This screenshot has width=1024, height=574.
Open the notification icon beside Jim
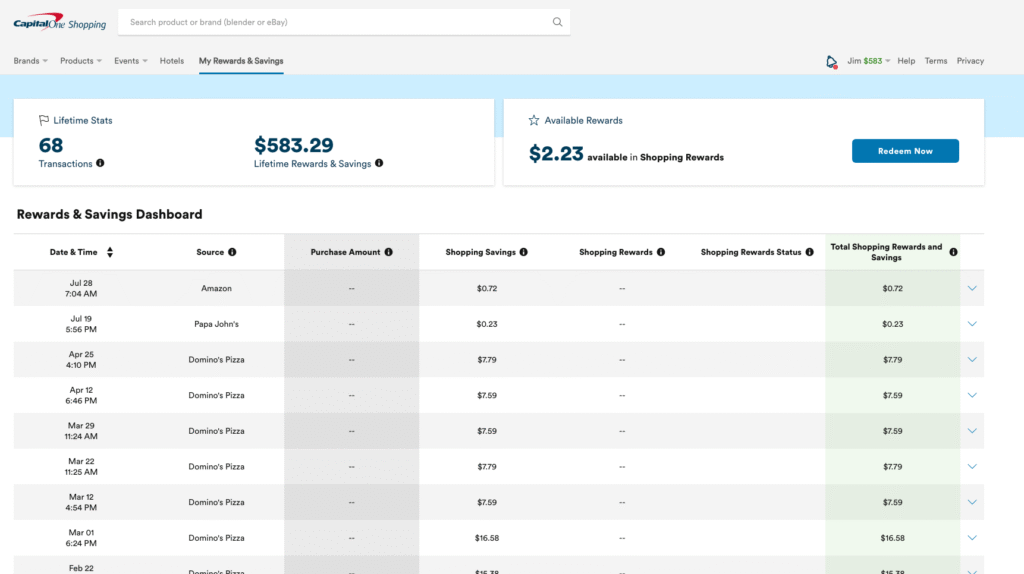tap(831, 62)
